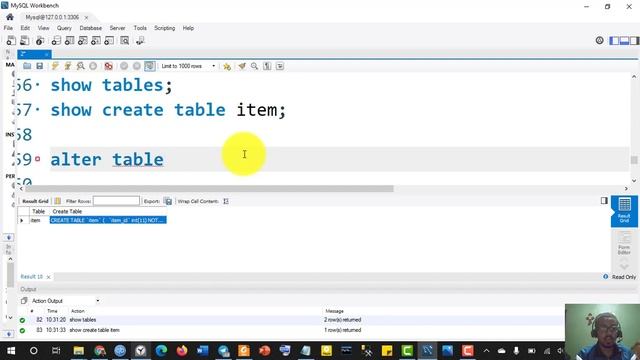This screenshot has height=360, width=640.
Task: Click Filter Rows input field
Action: click(116, 201)
